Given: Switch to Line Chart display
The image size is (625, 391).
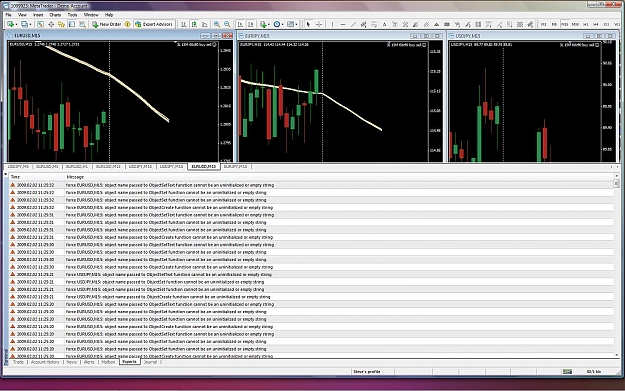Looking at the screenshot, I should (204, 24).
